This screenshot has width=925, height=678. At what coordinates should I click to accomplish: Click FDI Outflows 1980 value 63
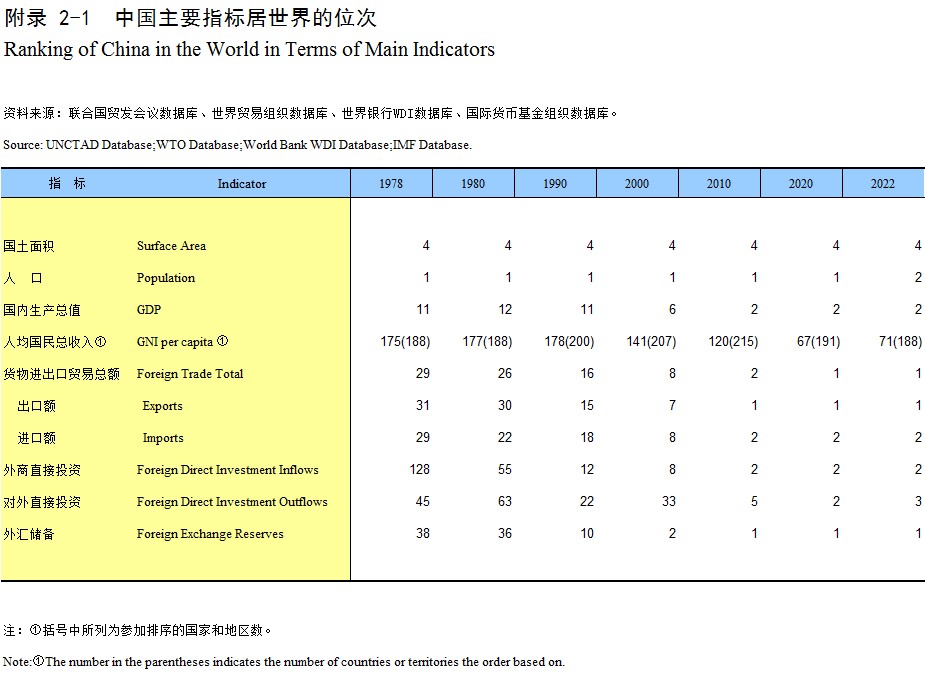(505, 502)
